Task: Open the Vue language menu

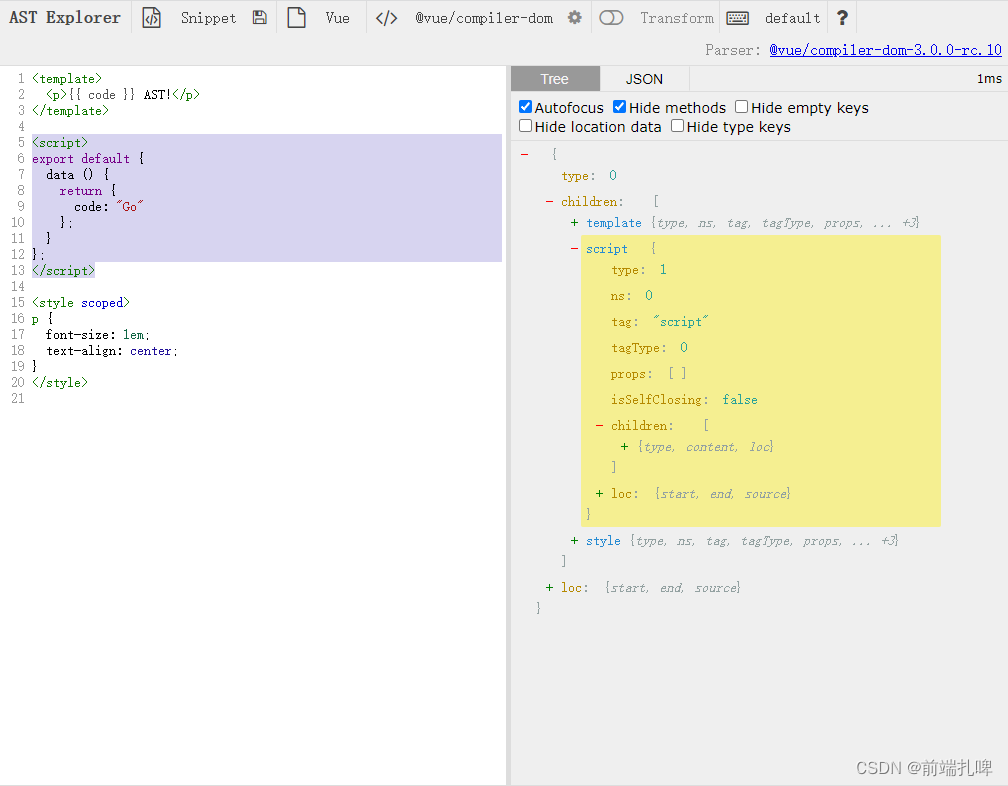Action: click(x=338, y=18)
